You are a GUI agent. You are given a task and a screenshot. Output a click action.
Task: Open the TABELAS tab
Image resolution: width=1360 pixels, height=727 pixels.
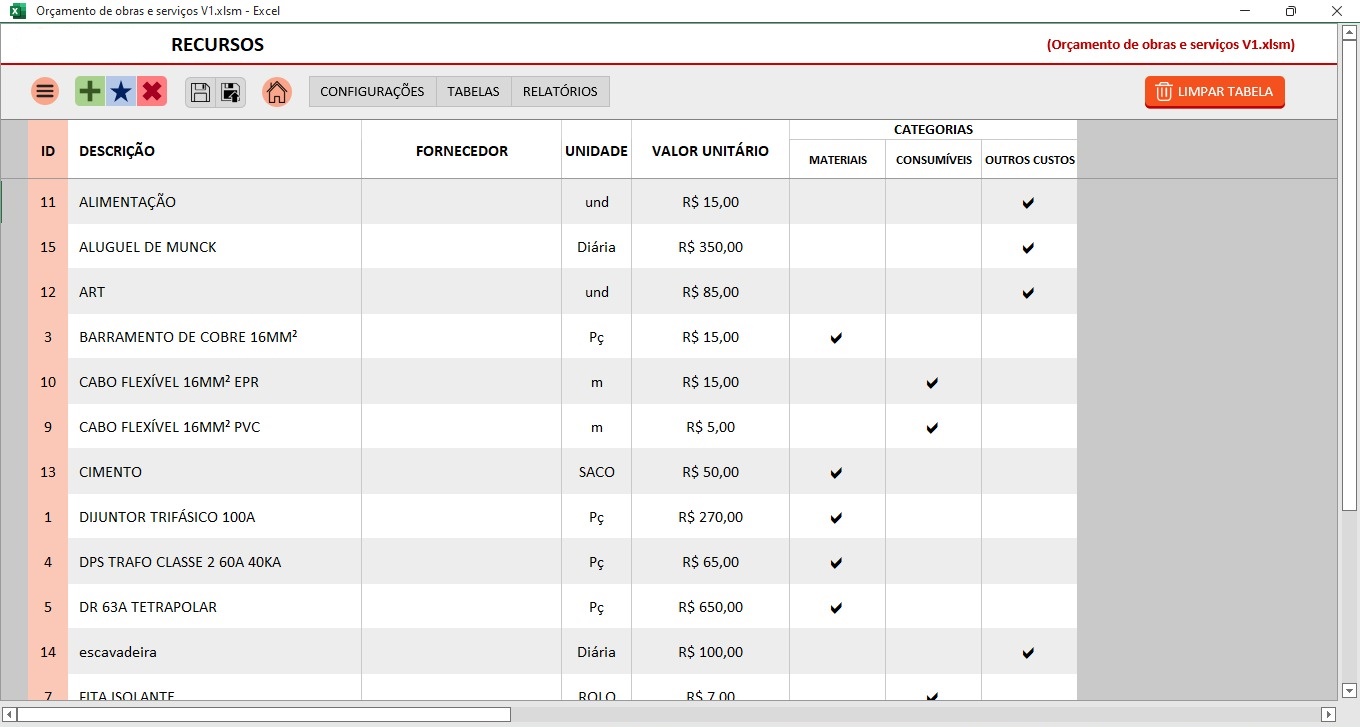point(473,91)
